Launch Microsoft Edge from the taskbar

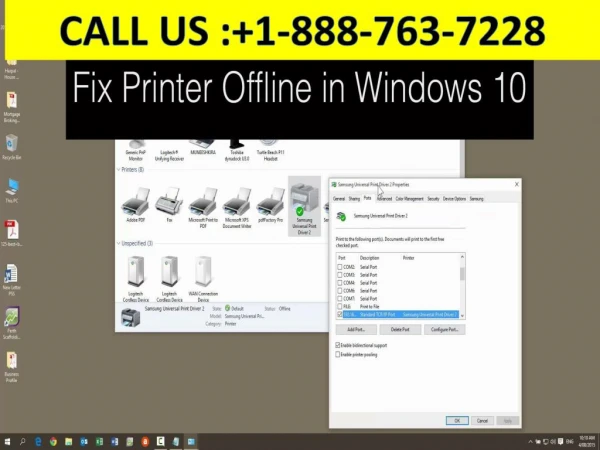click(38, 442)
